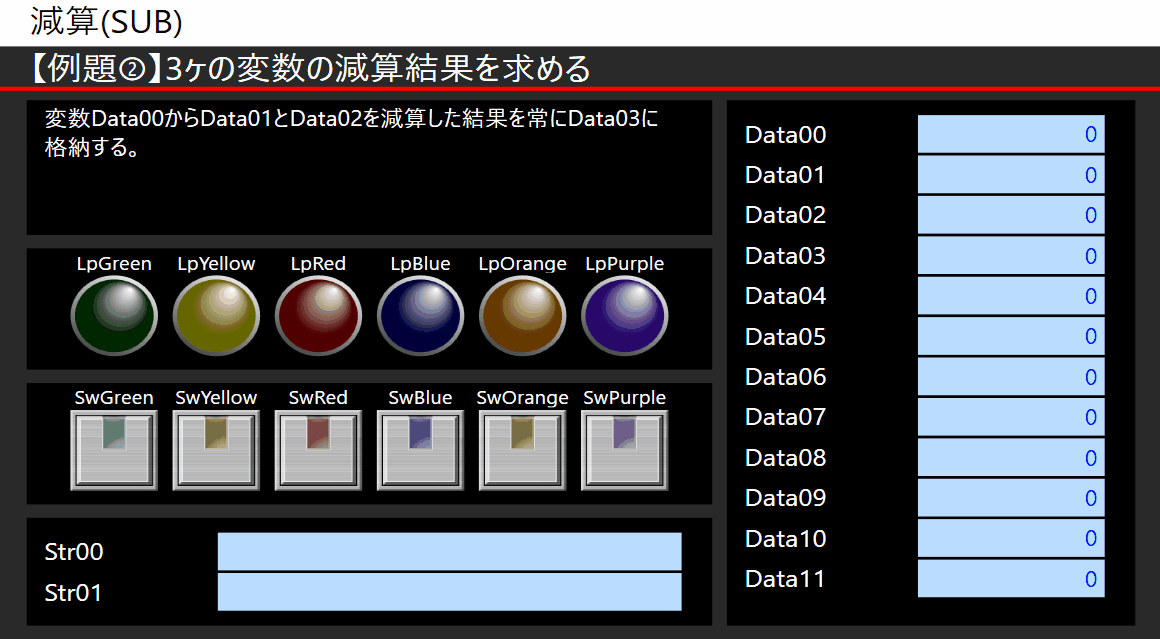Viewport: 1160px width, 639px height.
Task: Activate the SwOrange switch
Action: (x=522, y=450)
